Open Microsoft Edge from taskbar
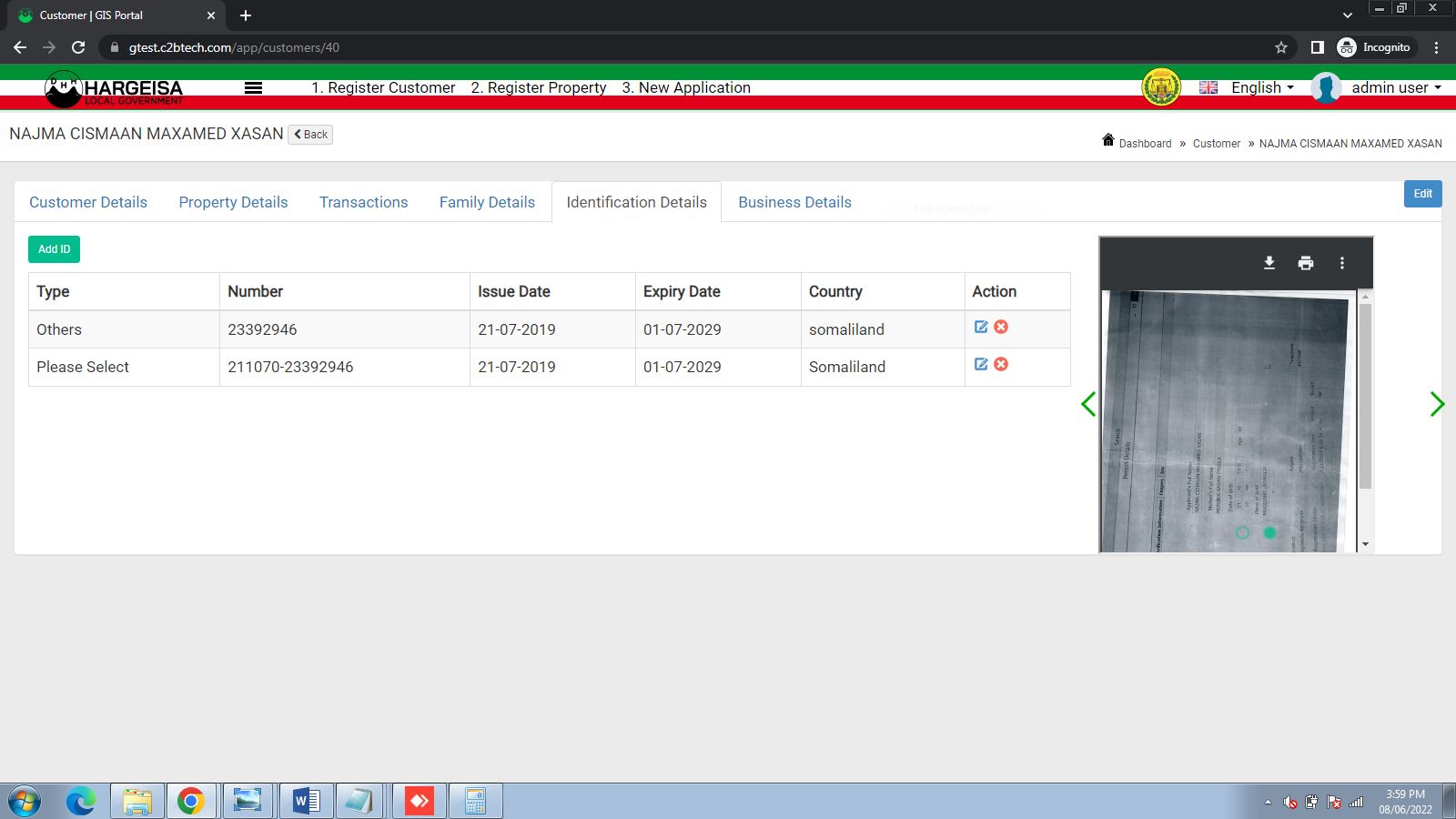1456x819 pixels. [x=81, y=802]
